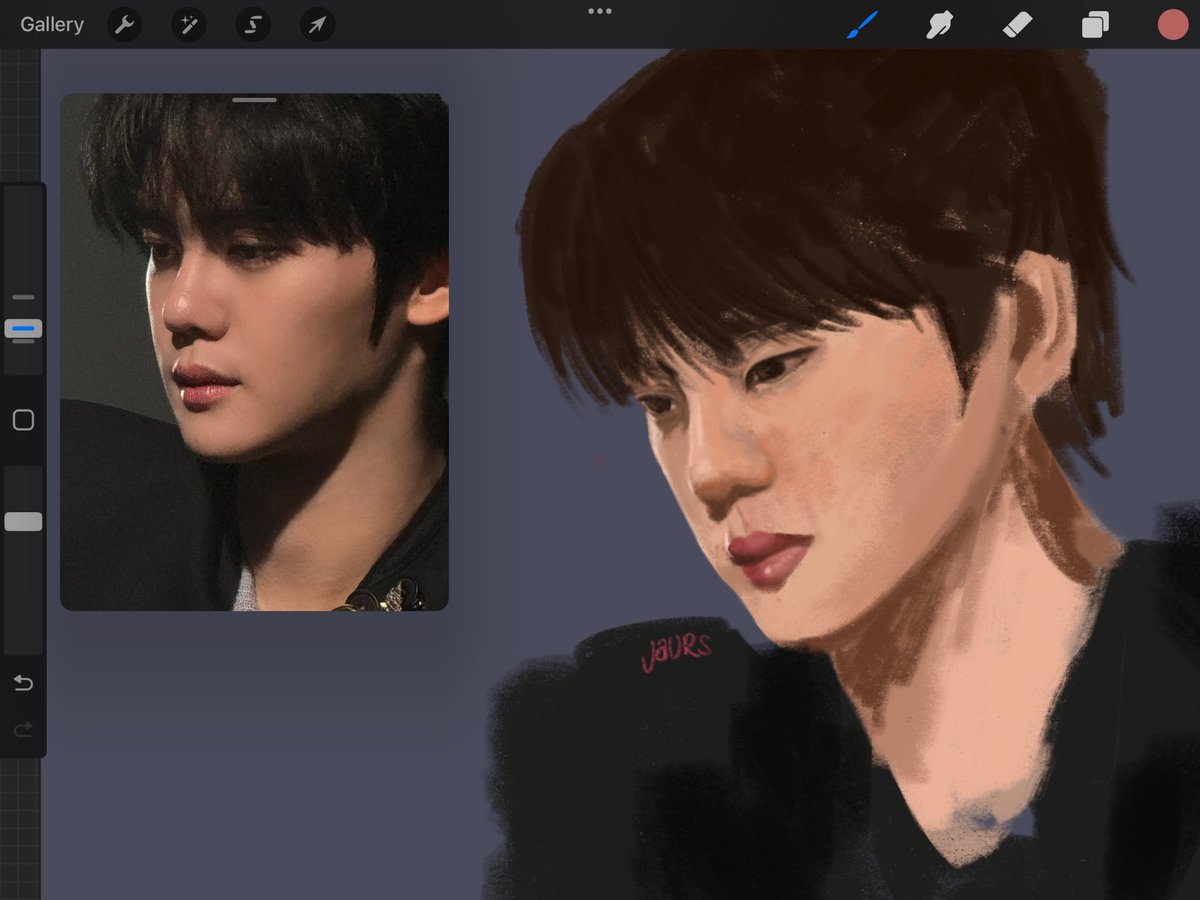
Task: Return to the Gallery
Action: tap(51, 24)
